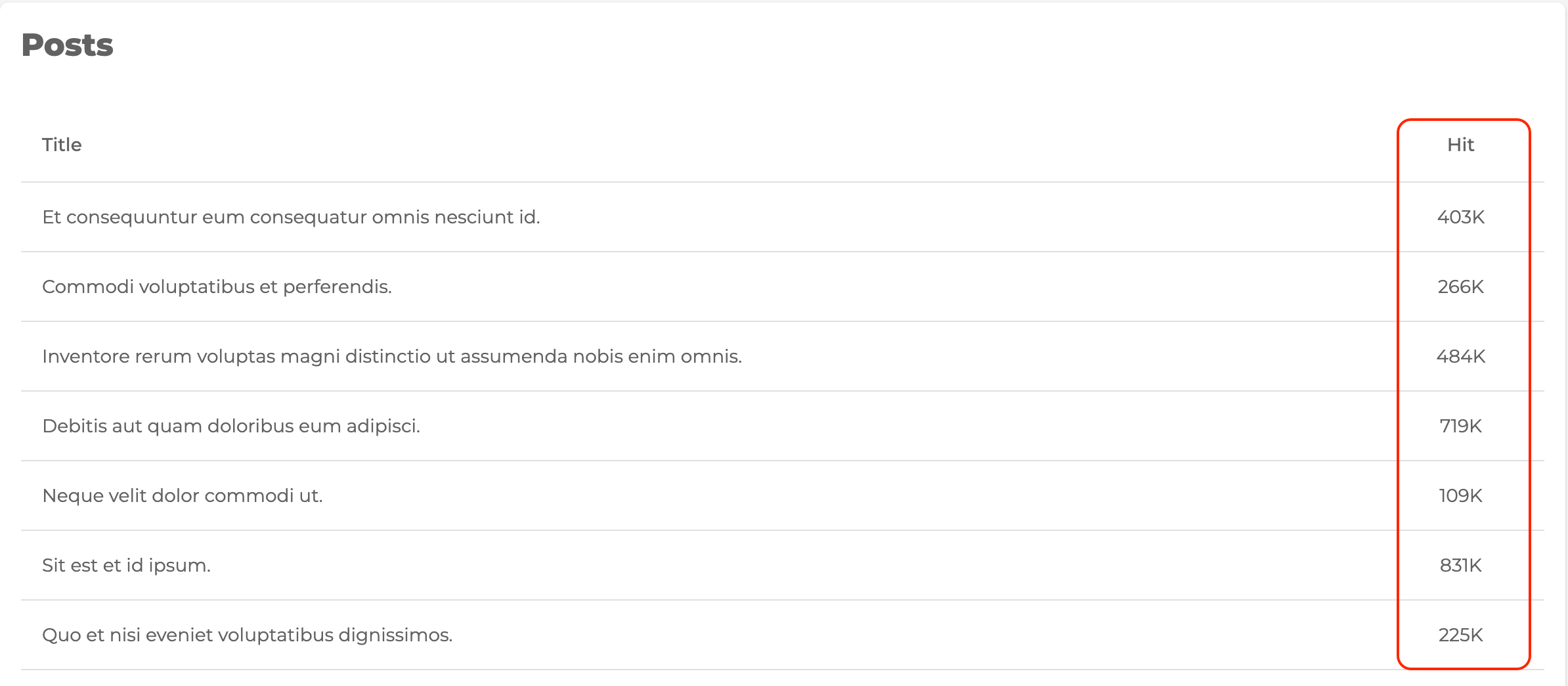
Task: Select post "Inventore rerum voluptas magni distinctio"
Action: coord(392,356)
